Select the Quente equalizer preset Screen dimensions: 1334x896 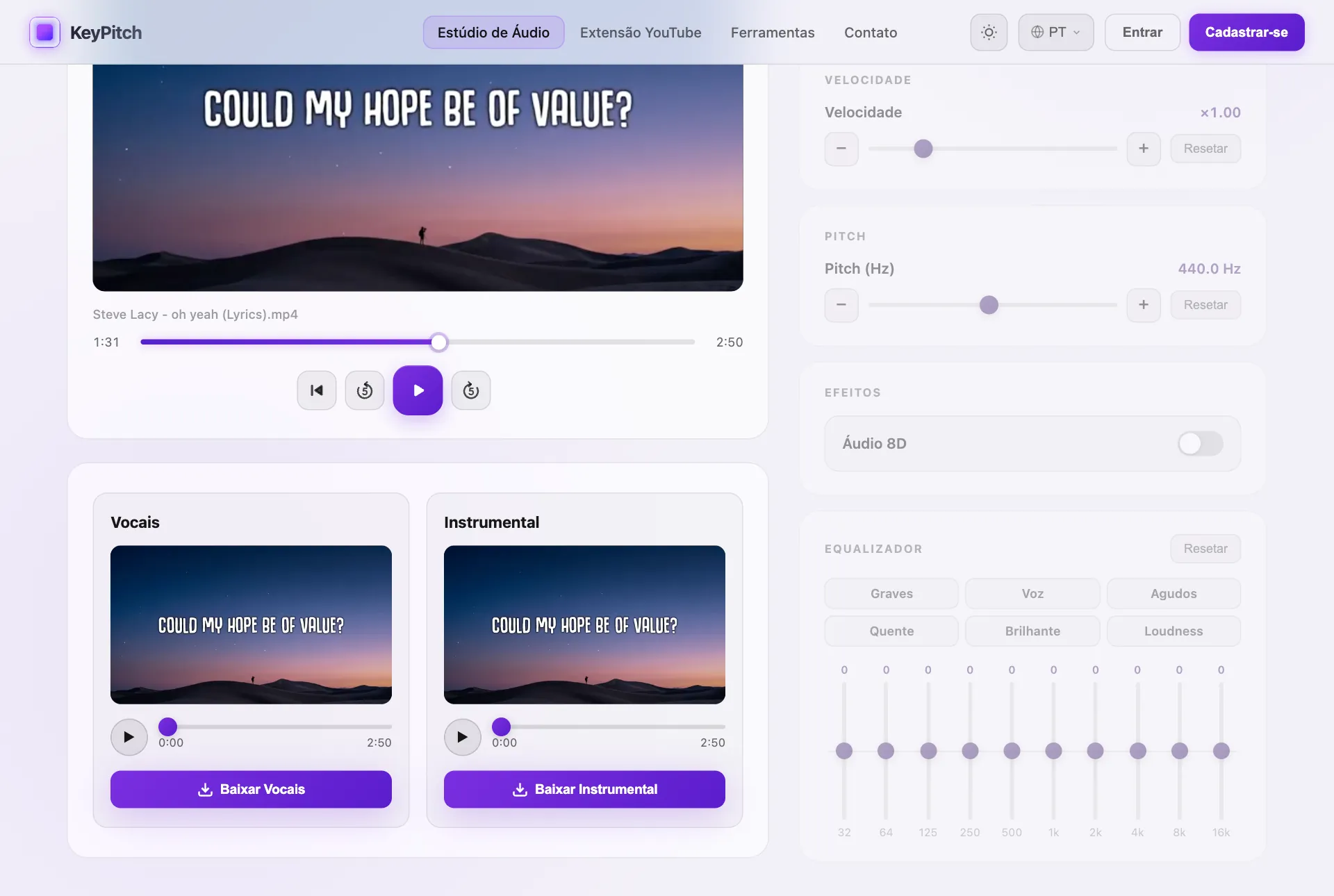tap(891, 631)
